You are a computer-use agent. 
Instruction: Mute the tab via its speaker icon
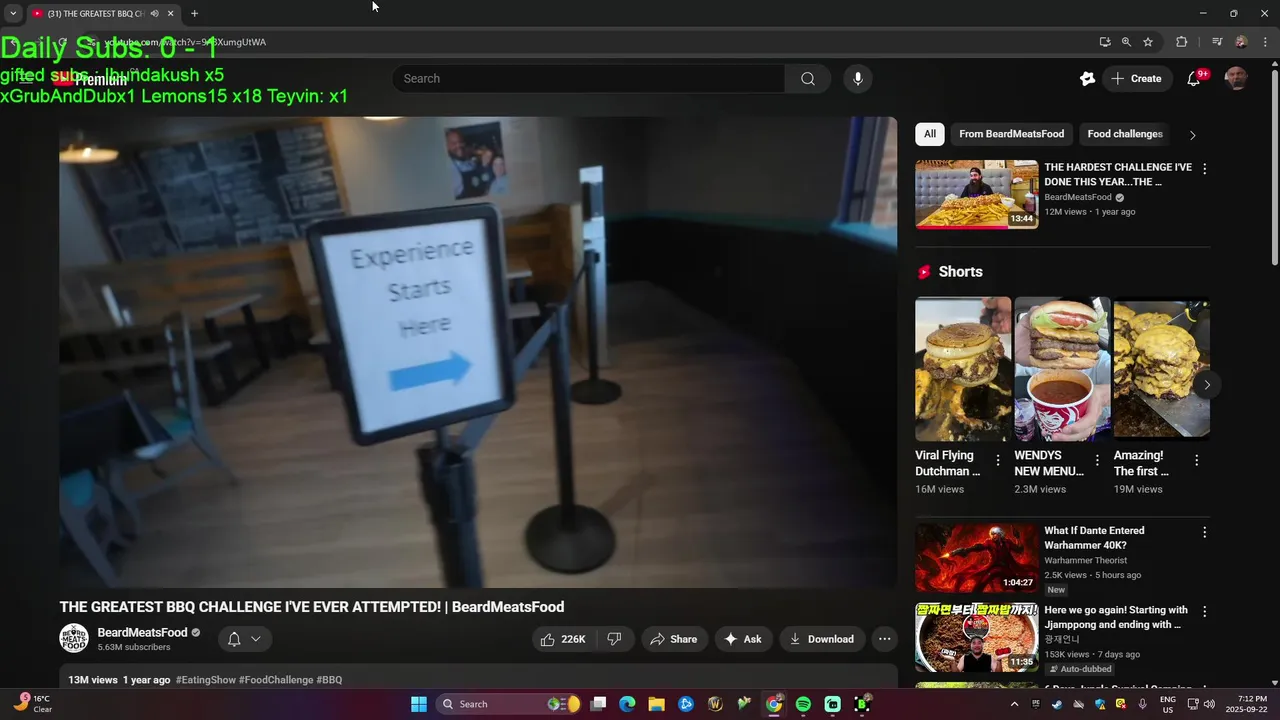154,14
